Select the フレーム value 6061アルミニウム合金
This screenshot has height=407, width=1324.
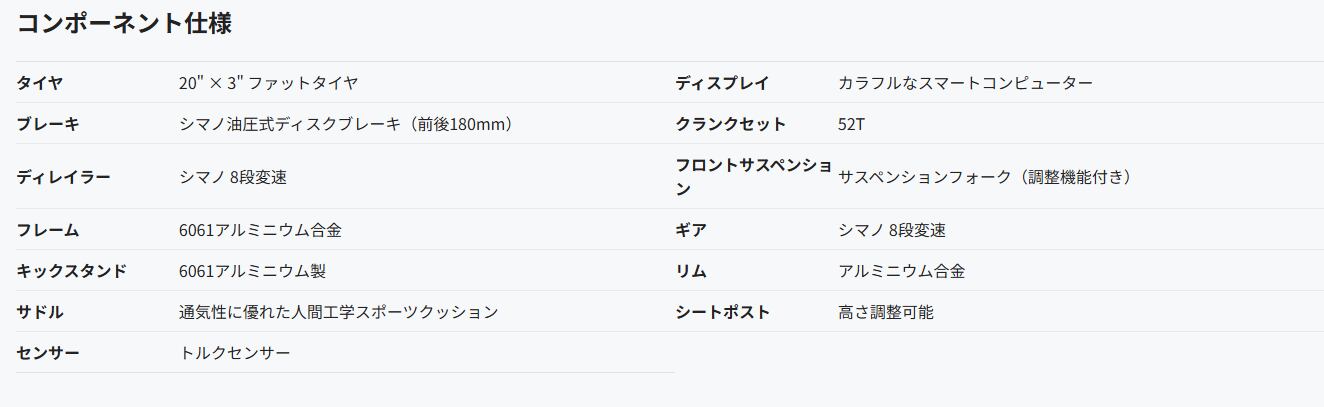(x=260, y=230)
